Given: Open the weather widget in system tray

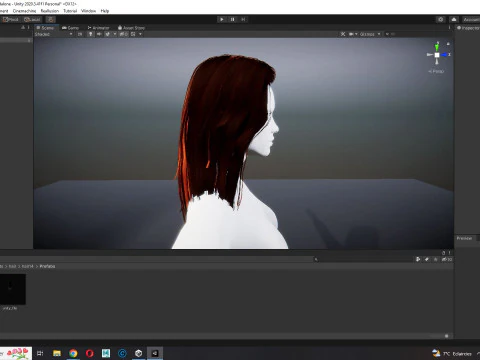Looking at the screenshot, I should pyautogui.click(x=452, y=353).
